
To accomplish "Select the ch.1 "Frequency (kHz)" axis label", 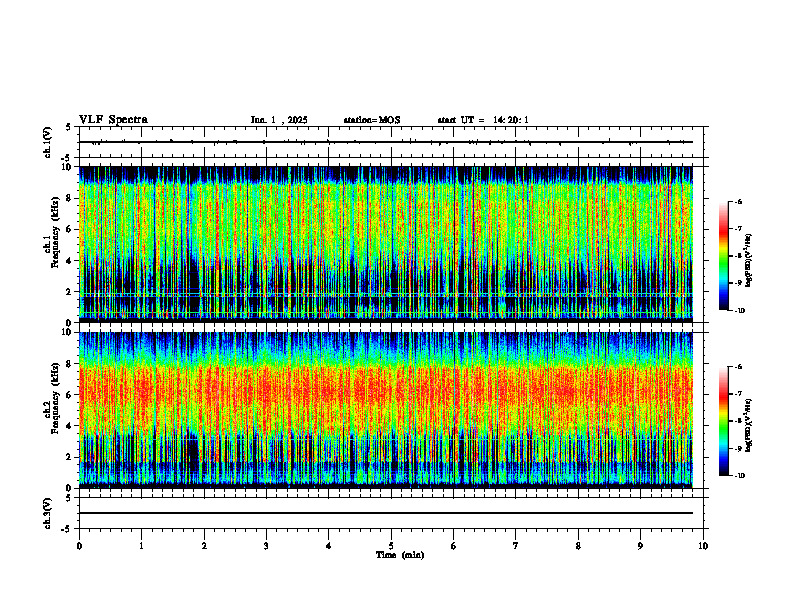I will pyautogui.click(x=54, y=232).
